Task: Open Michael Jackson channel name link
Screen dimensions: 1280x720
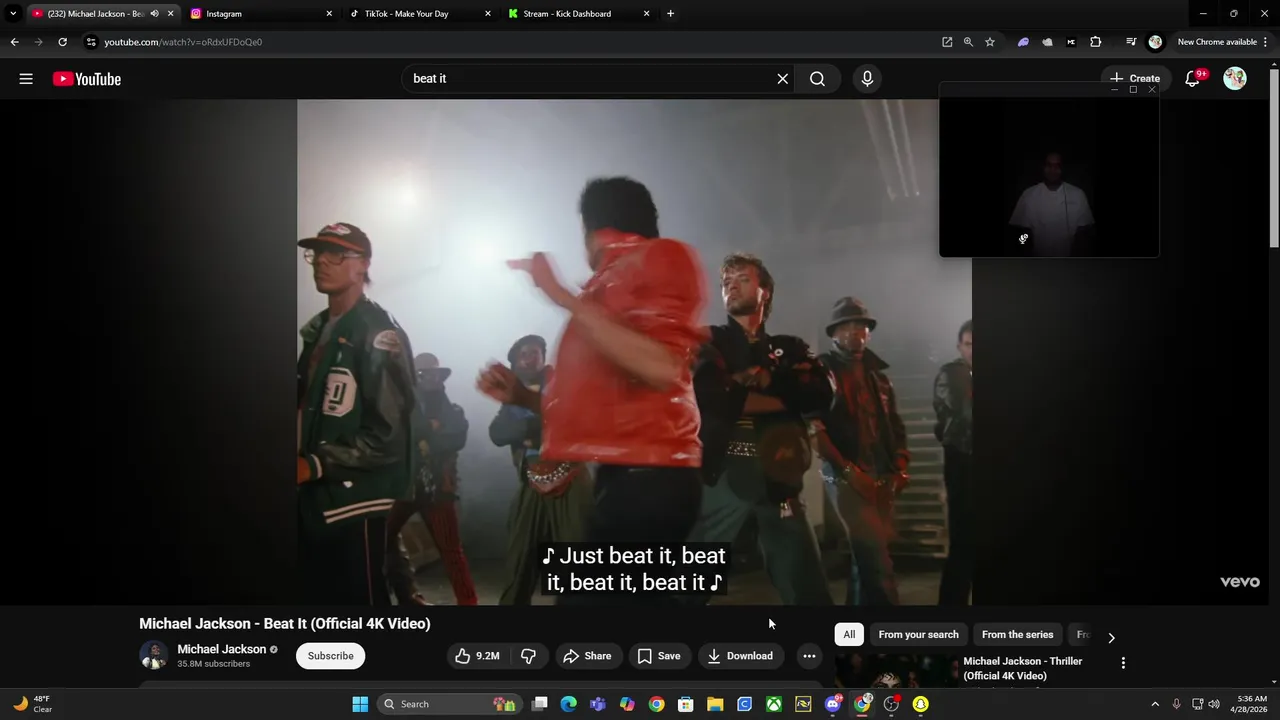Action: tap(222, 649)
